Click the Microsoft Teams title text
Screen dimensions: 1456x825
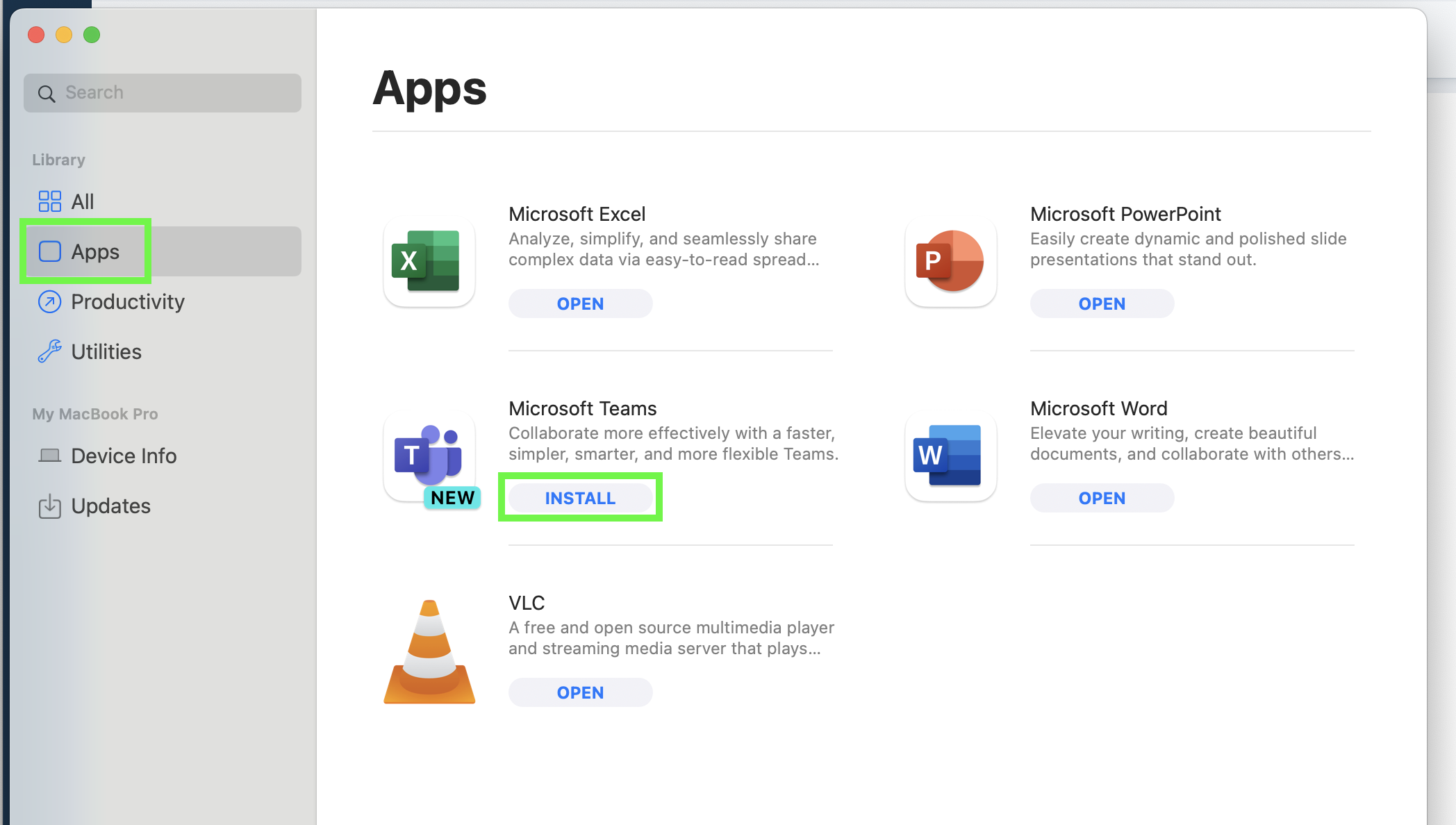coord(582,408)
